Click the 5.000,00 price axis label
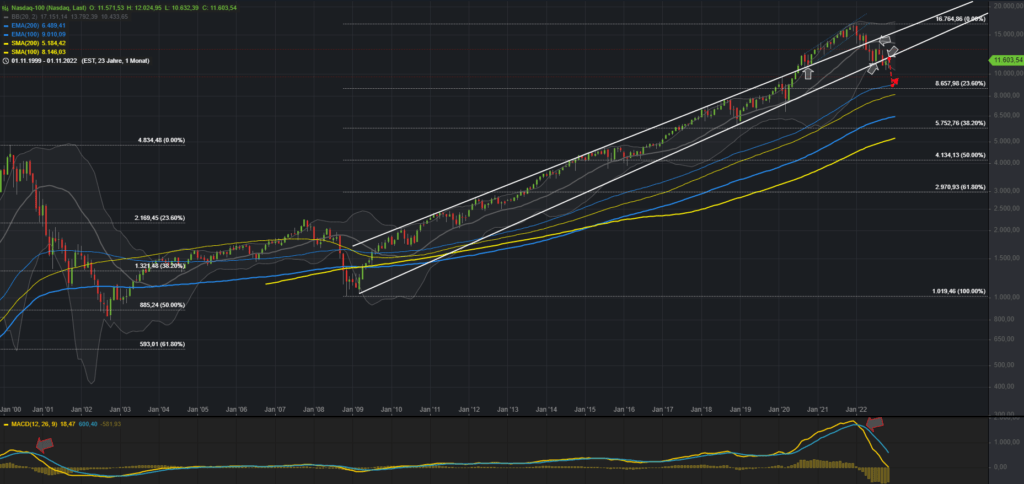Image resolution: width=1024 pixels, height=484 pixels. pyautogui.click(x=1008, y=141)
